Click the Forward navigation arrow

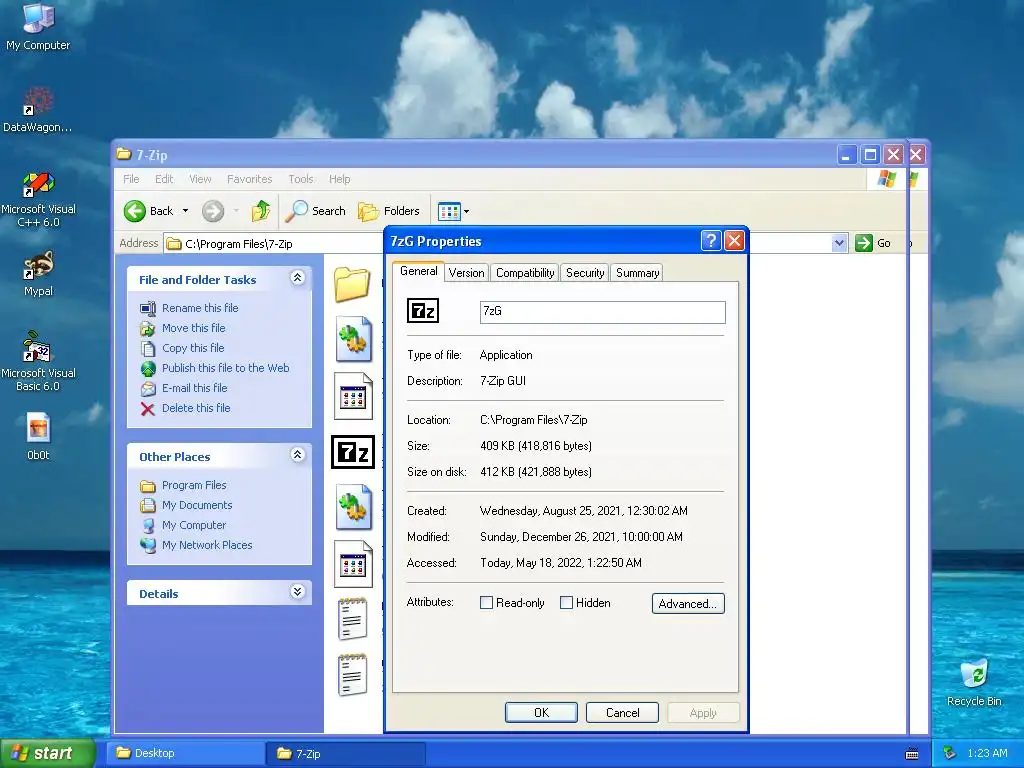tap(213, 211)
